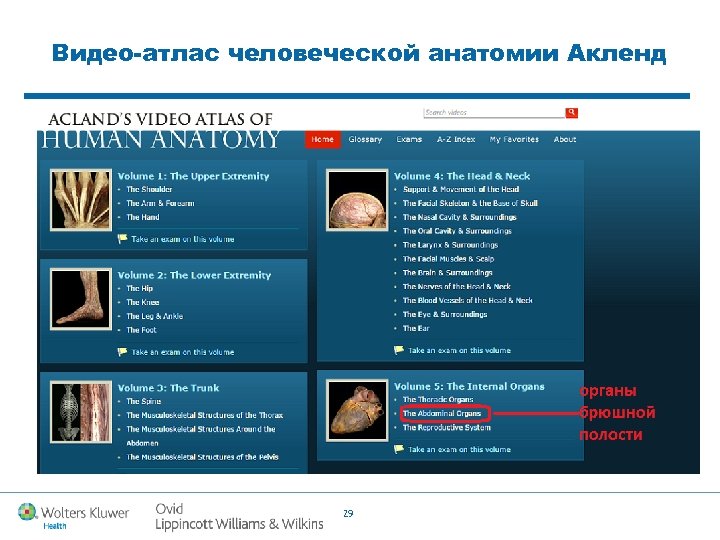Open Facial Skeleton & Base of Skull
Screen dimensions: 720x540
tap(470, 203)
